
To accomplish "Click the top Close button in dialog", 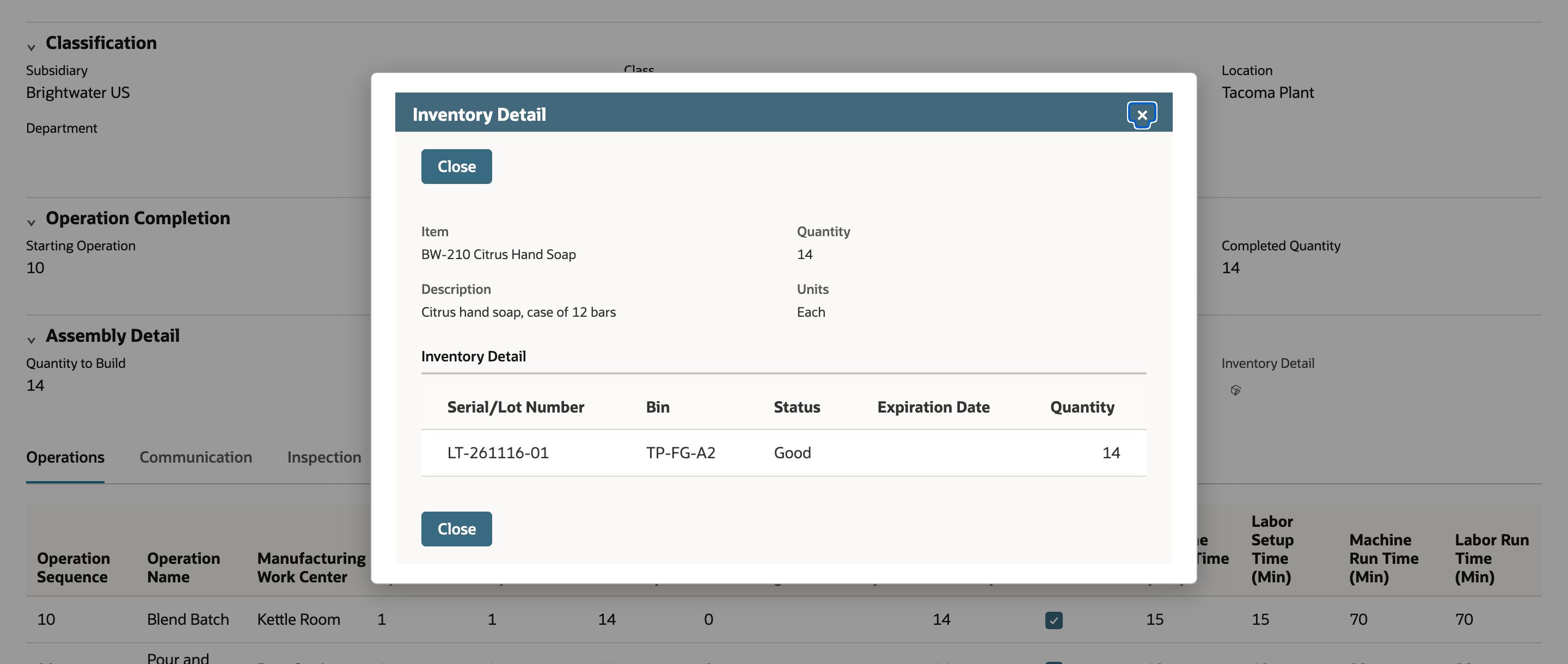I will click(457, 166).
